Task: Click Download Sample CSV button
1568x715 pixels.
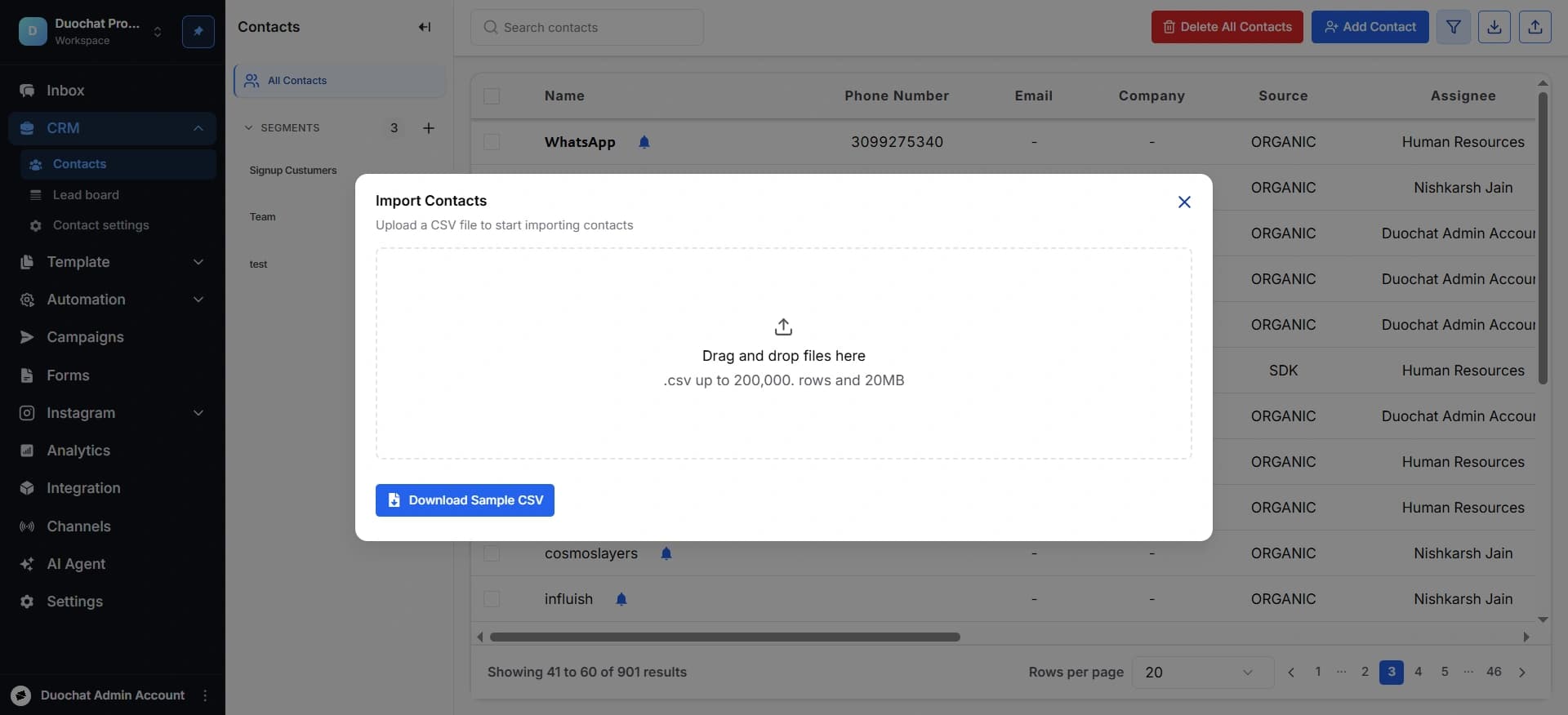Action: click(x=465, y=500)
